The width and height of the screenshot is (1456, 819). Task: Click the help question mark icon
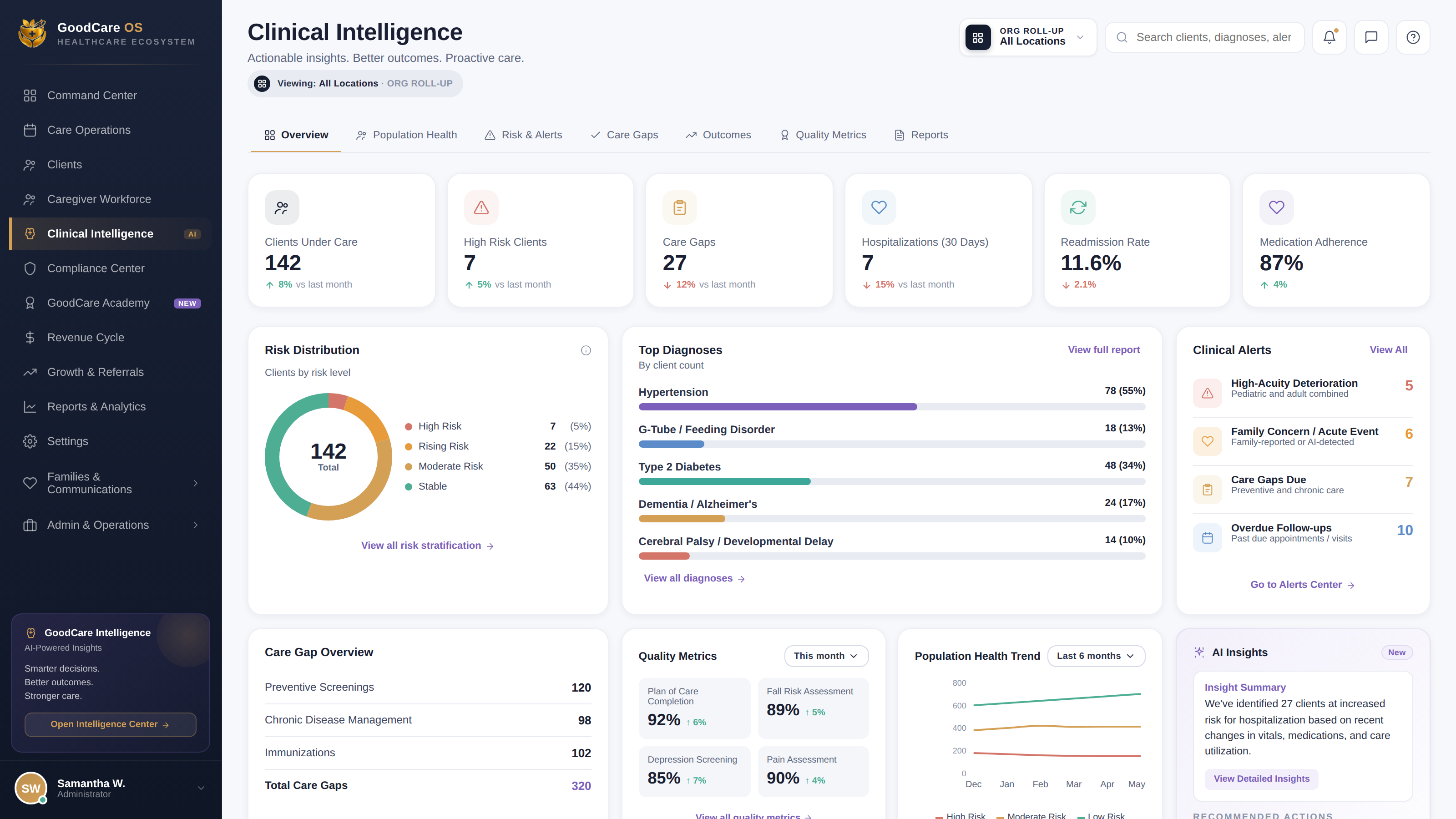pos(1412,37)
